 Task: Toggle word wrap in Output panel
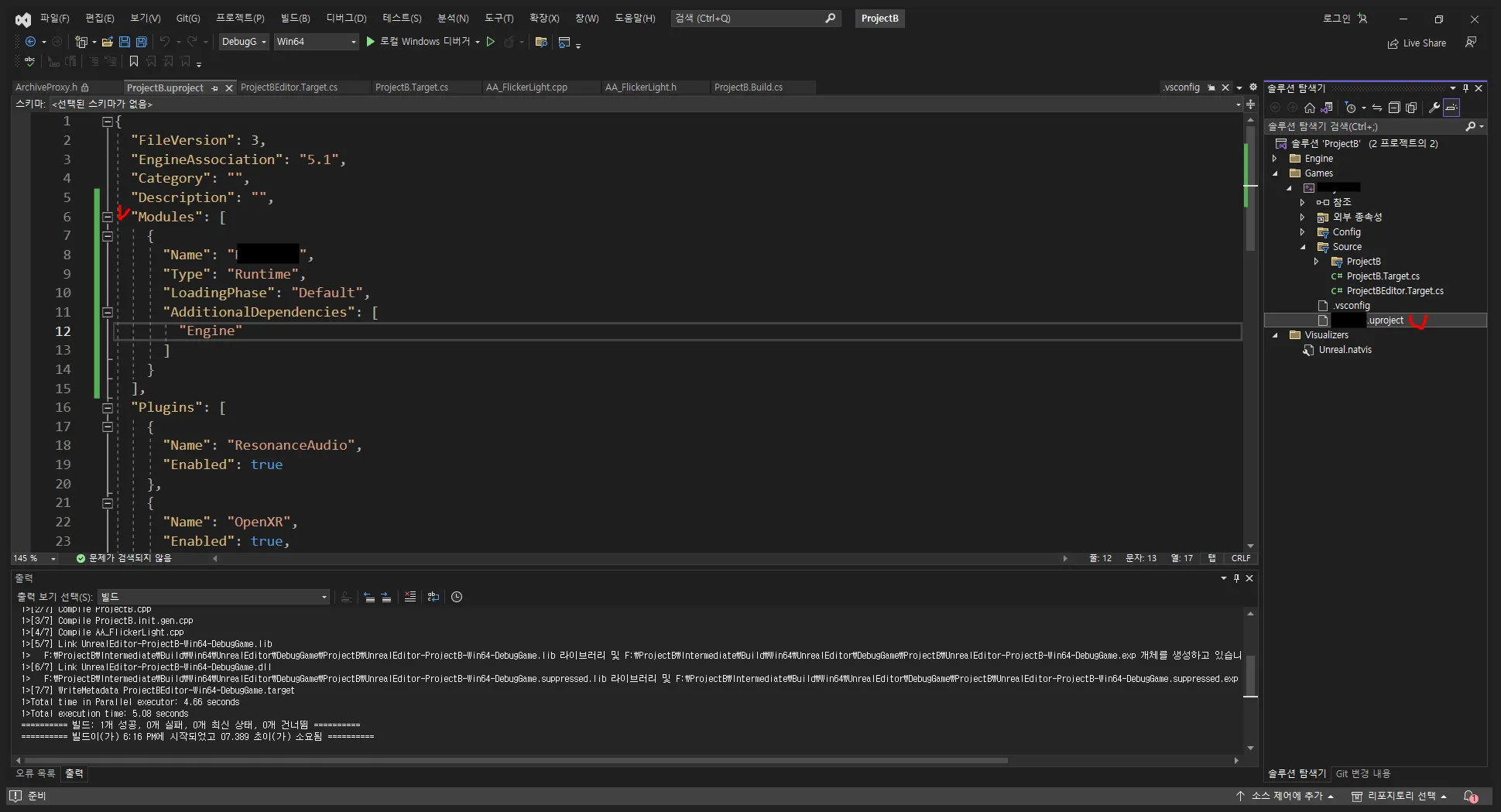[x=434, y=597]
